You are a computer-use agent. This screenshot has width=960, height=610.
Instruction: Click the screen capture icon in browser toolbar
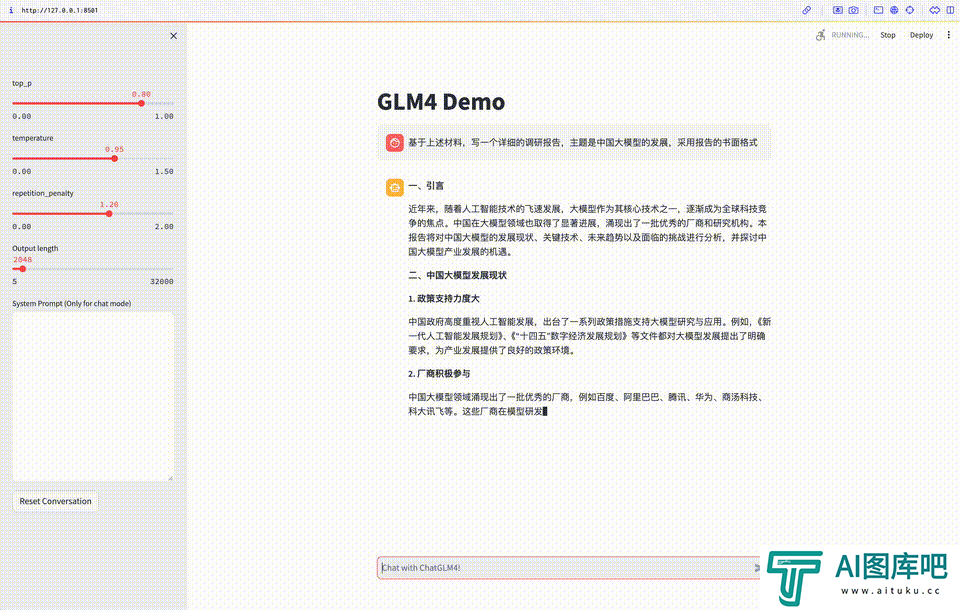click(838, 10)
